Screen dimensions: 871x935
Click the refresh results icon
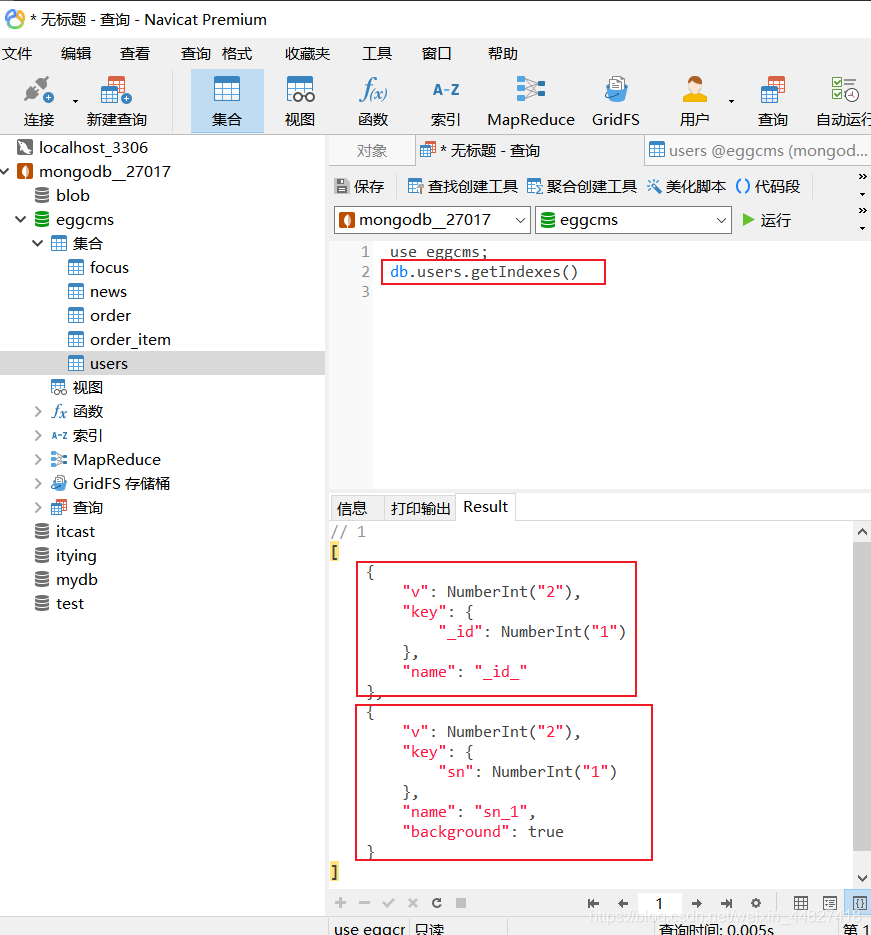pyautogui.click(x=436, y=903)
